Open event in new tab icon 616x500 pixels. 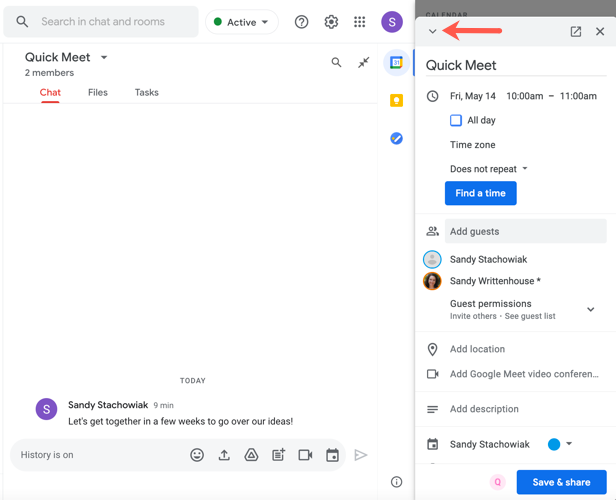coord(576,31)
